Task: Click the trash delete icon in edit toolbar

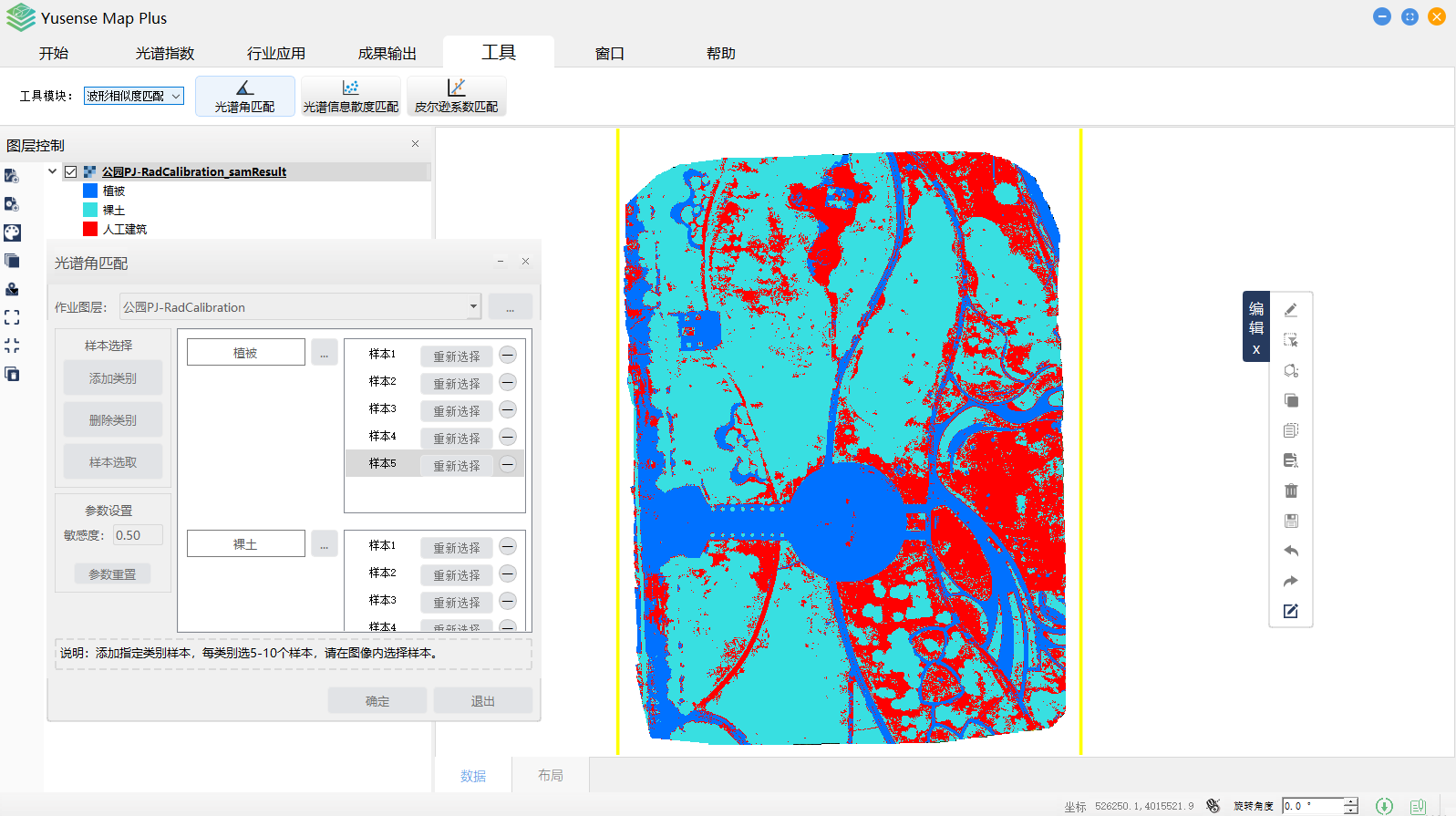Action: pos(1290,491)
